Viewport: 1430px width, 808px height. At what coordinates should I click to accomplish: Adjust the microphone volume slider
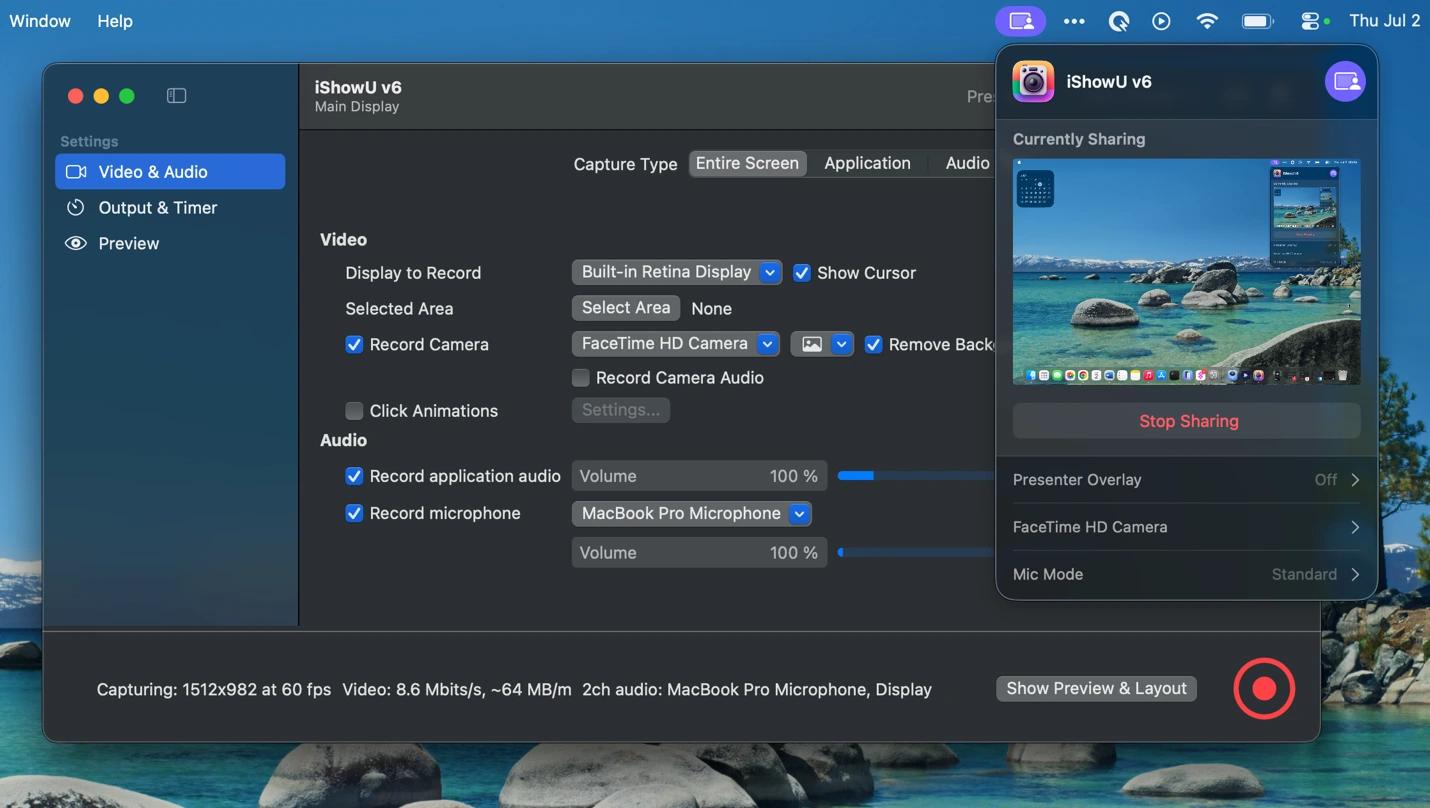[915, 552]
